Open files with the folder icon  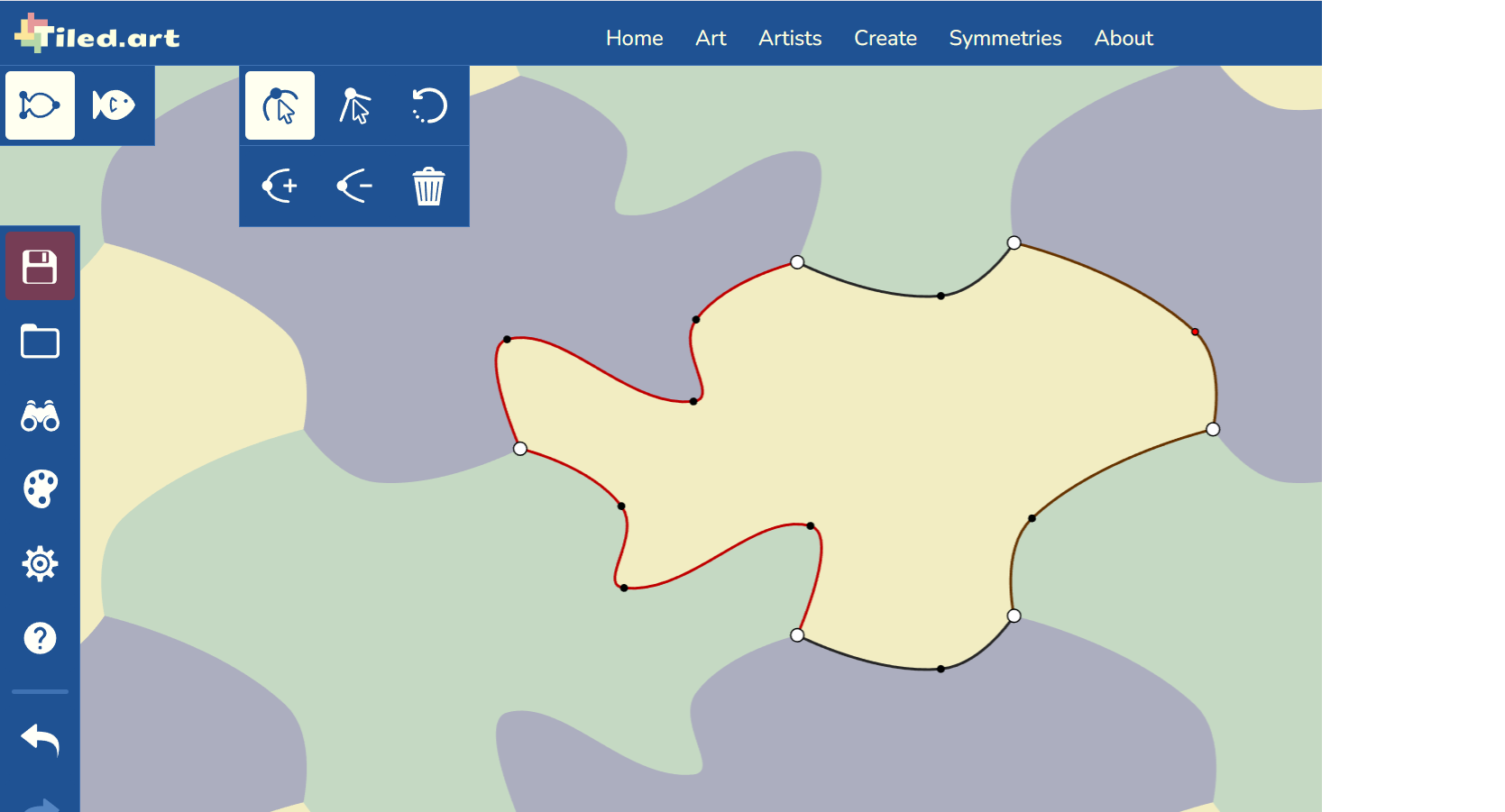(x=40, y=342)
